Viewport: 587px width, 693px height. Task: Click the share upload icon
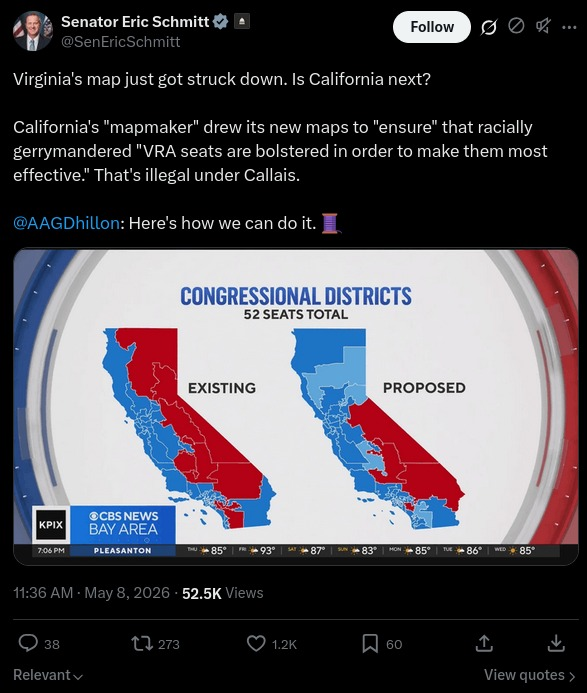(x=484, y=644)
